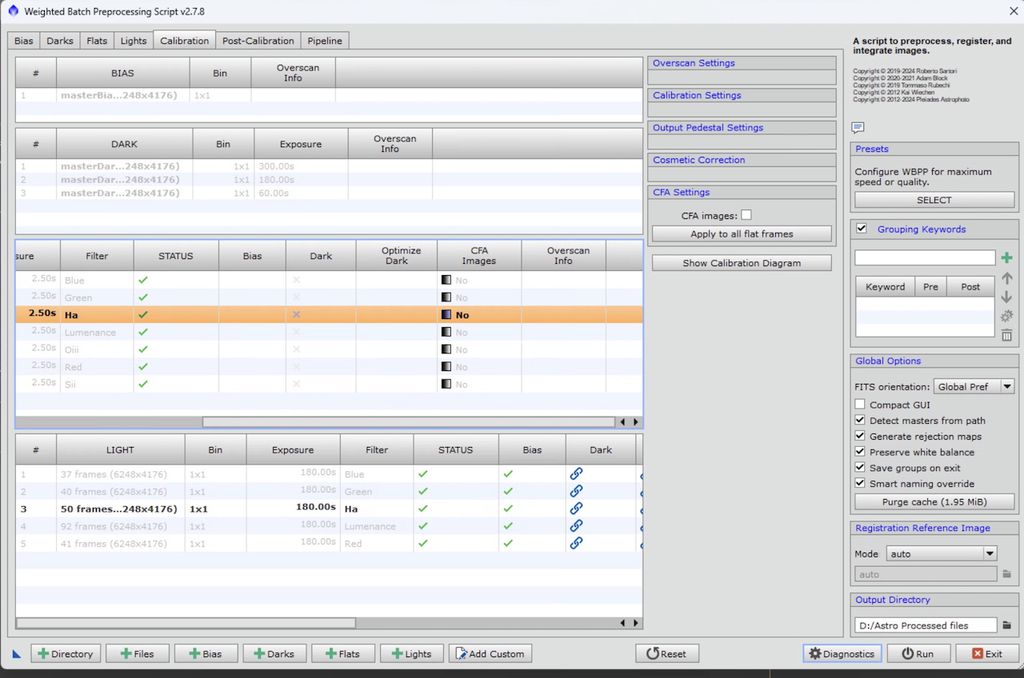
Task: Select the dark row with 300.00s exposure
Action: click(x=328, y=167)
